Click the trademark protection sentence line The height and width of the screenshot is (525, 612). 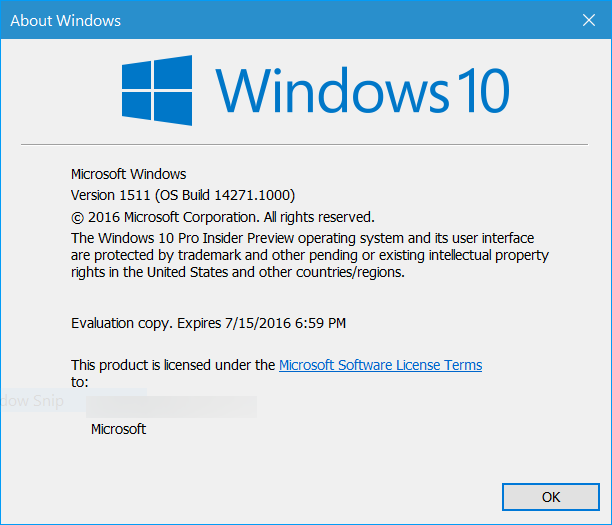coord(310,255)
